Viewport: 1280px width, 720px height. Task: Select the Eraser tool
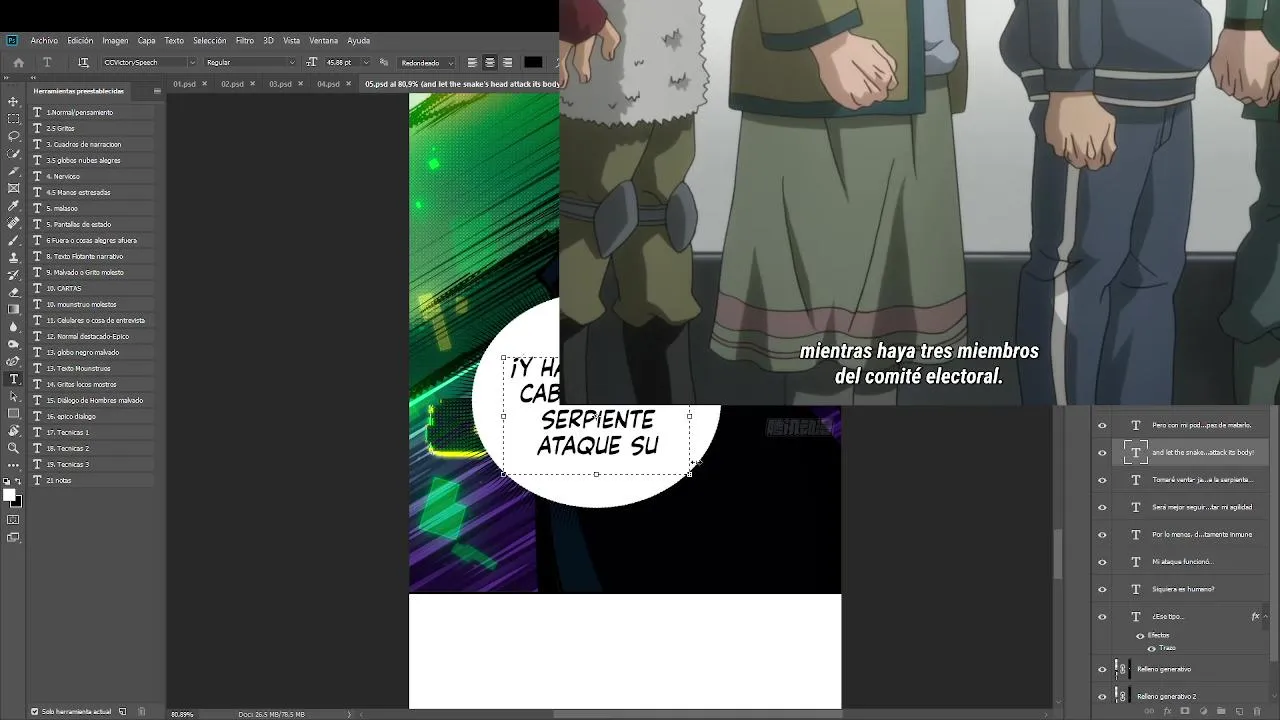pyautogui.click(x=13, y=292)
